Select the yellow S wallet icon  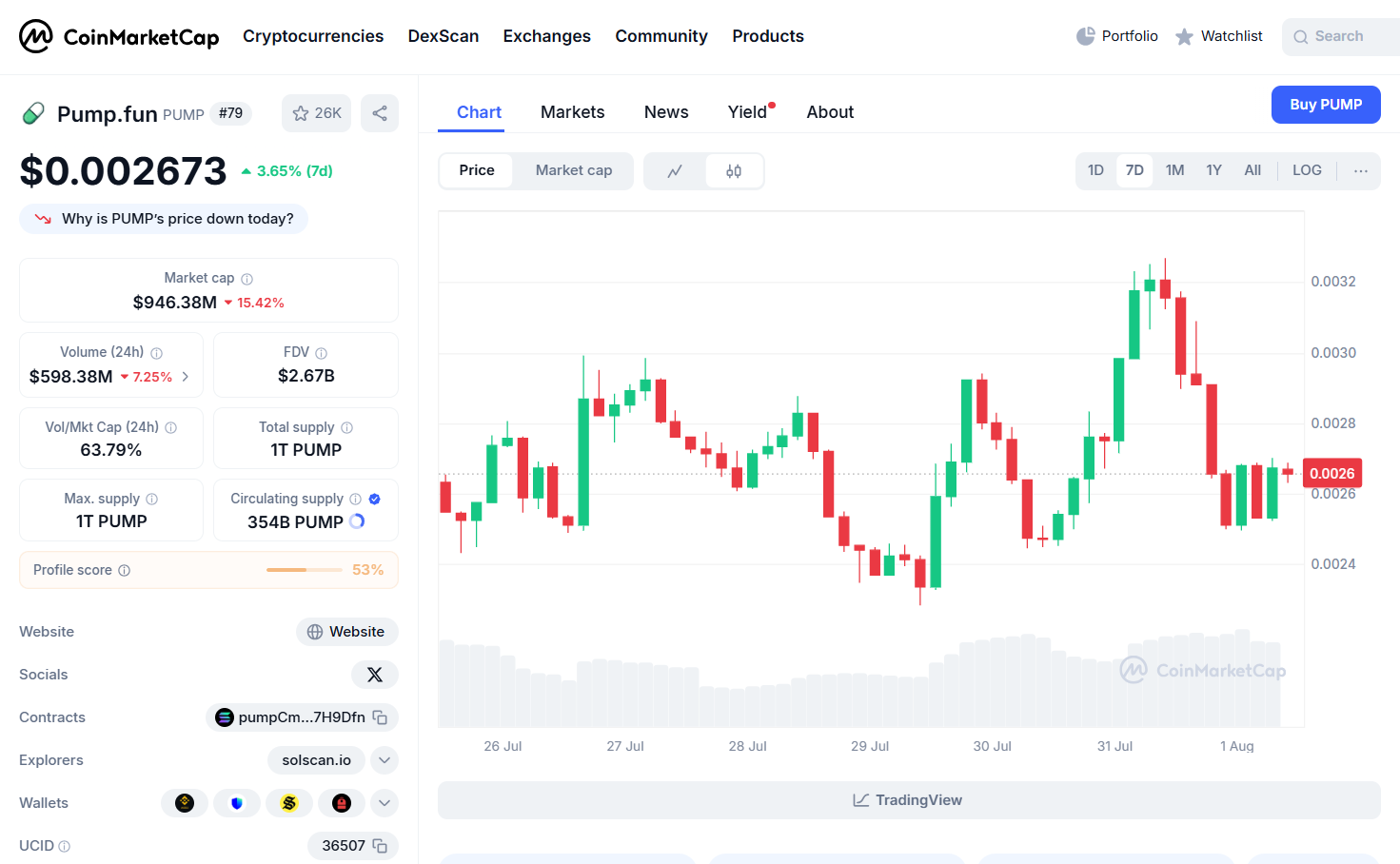pyautogui.click(x=289, y=803)
